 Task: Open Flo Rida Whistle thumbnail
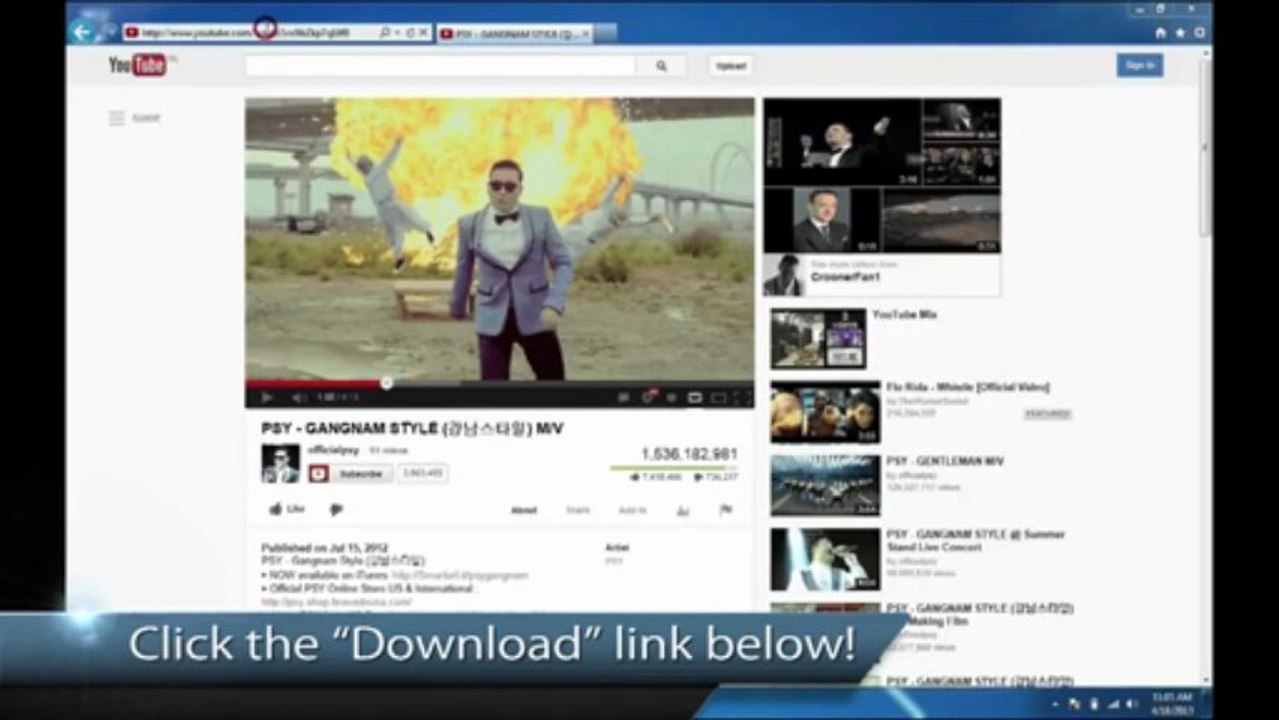point(825,412)
